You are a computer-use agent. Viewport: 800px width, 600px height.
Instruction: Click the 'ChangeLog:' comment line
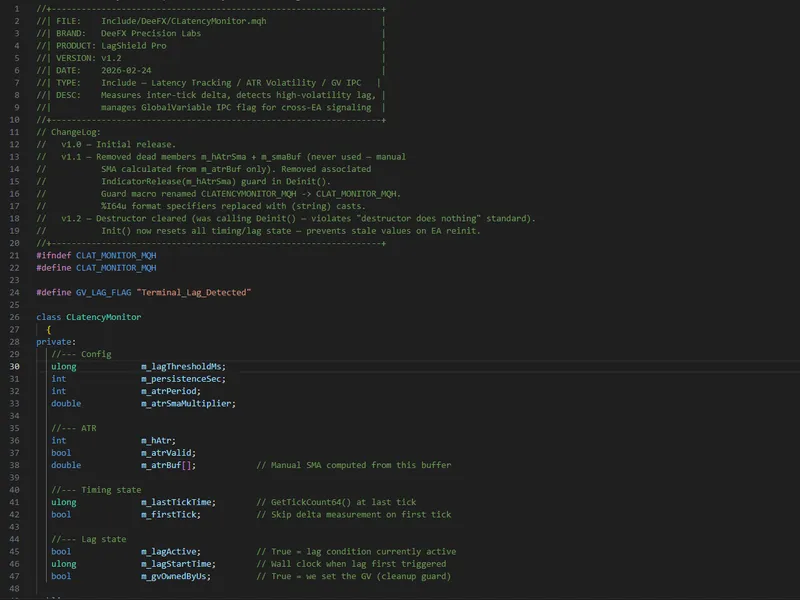68,132
